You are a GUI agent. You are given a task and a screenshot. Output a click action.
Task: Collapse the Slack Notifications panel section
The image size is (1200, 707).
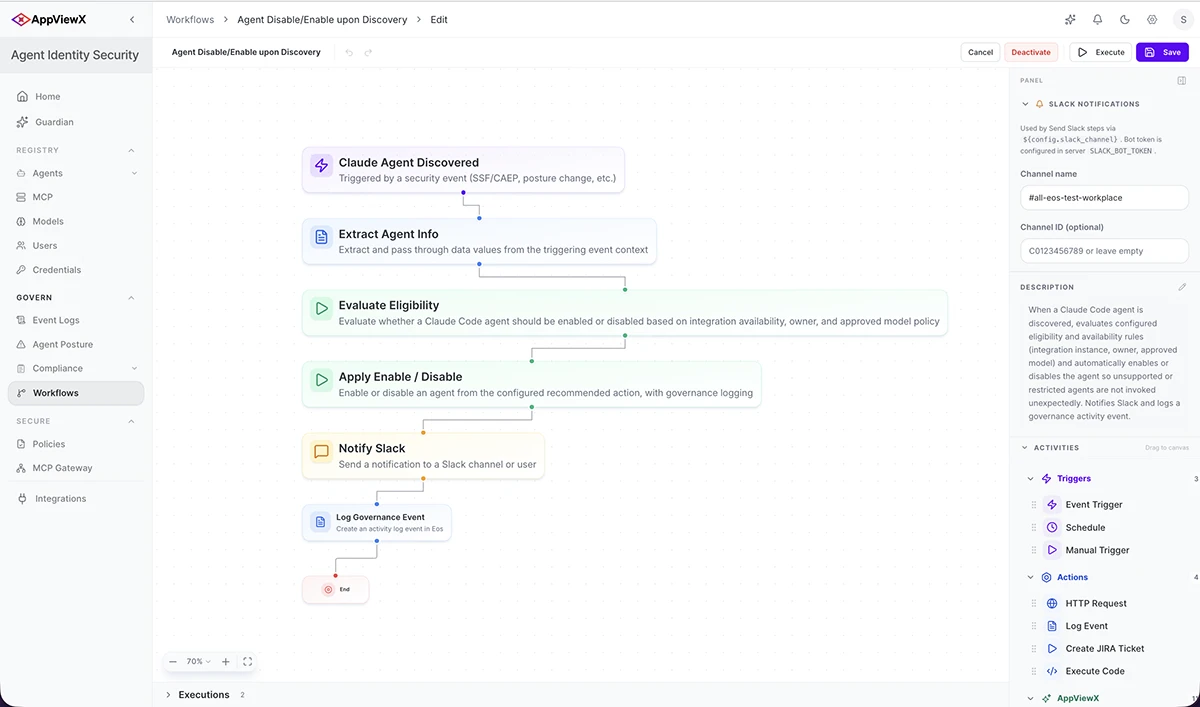(x=1025, y=104)
